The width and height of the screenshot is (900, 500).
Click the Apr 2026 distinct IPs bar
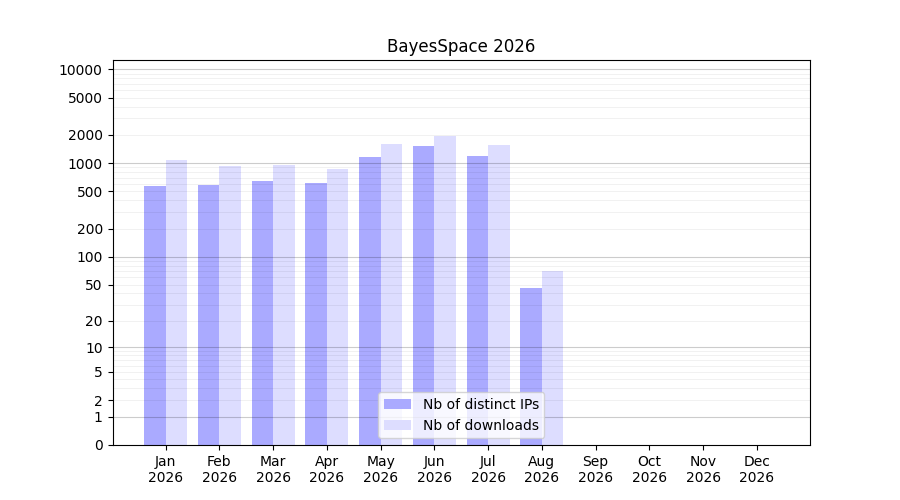click(x=316, y=315)
